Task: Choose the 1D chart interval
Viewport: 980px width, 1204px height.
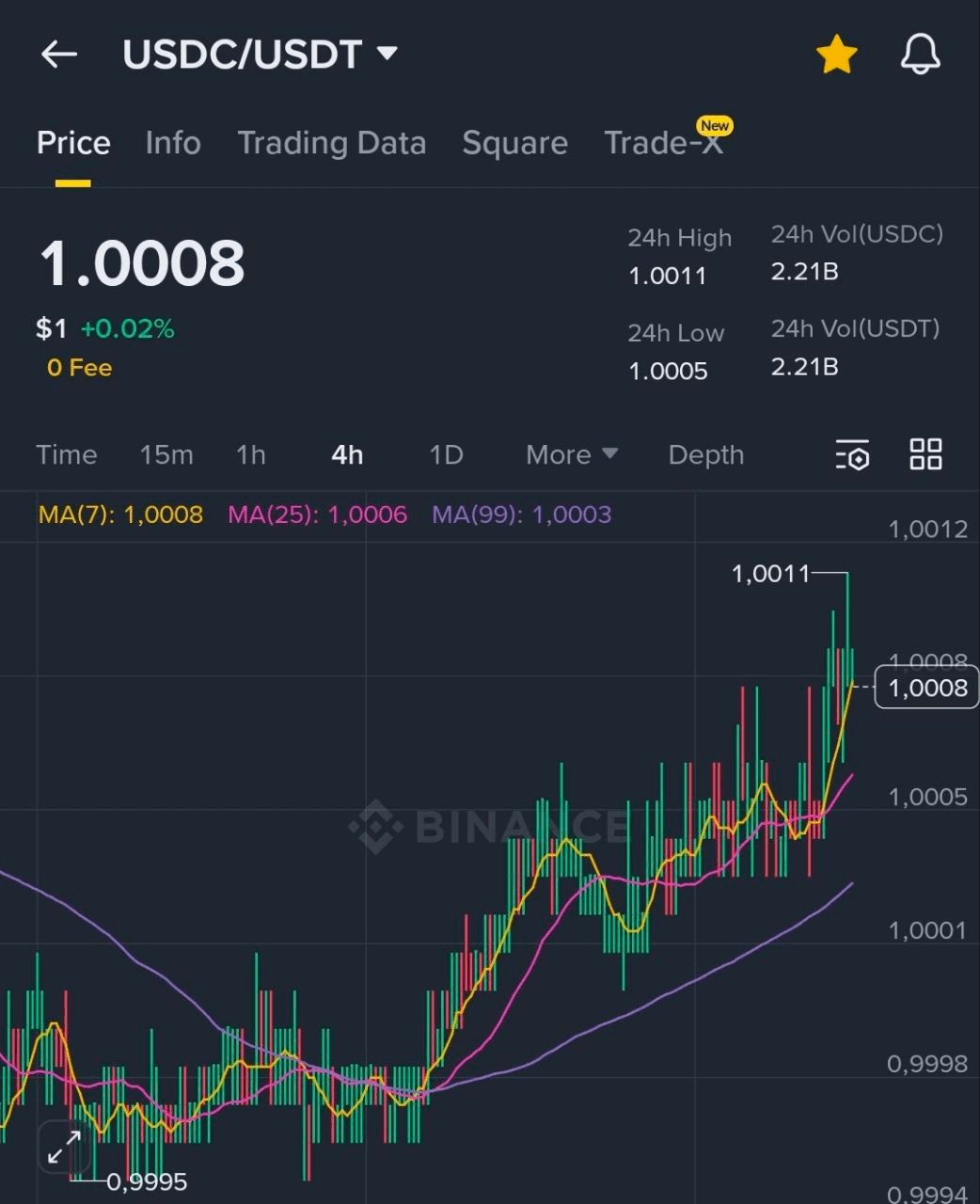Action: pos(446,455)
